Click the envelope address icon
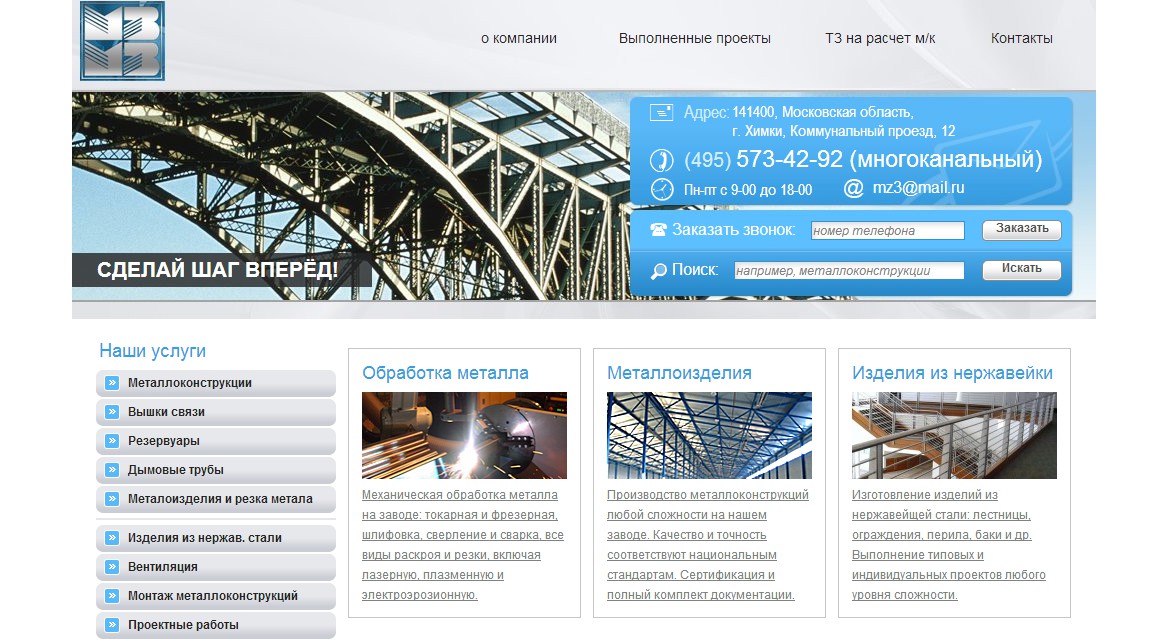This screenshot has width=1164, height=639. tap(661, 113)
